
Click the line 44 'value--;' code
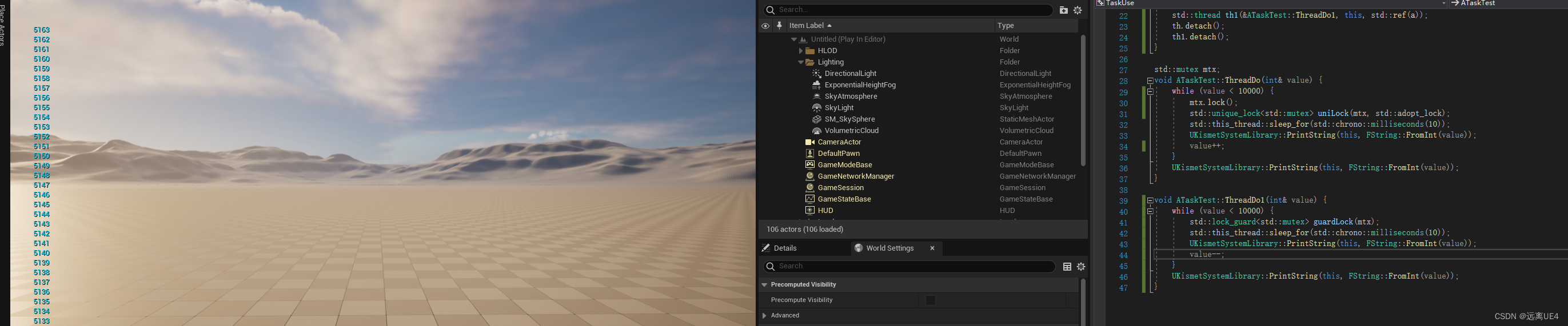[1206, 255]
